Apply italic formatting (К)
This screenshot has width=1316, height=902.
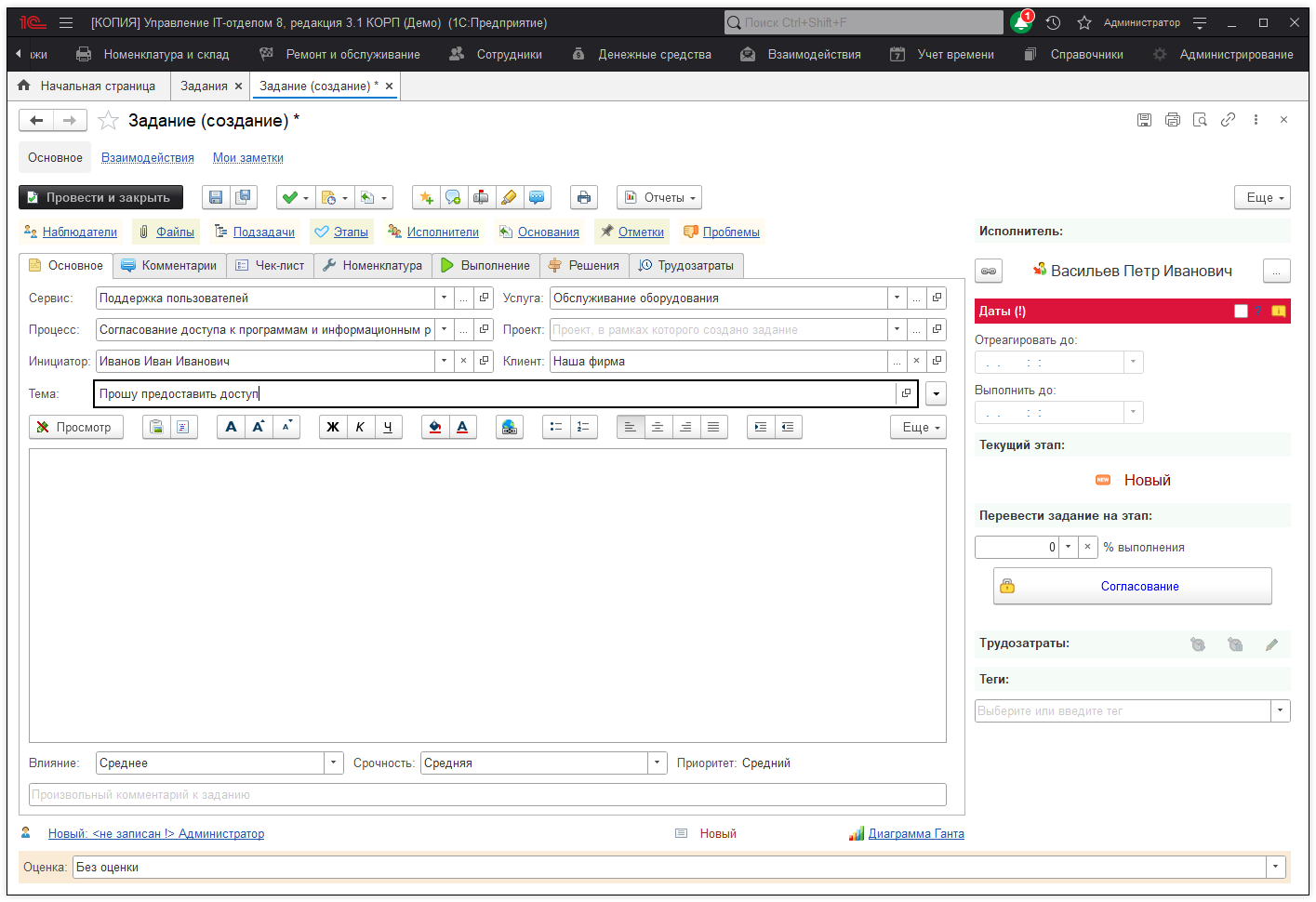360,427
